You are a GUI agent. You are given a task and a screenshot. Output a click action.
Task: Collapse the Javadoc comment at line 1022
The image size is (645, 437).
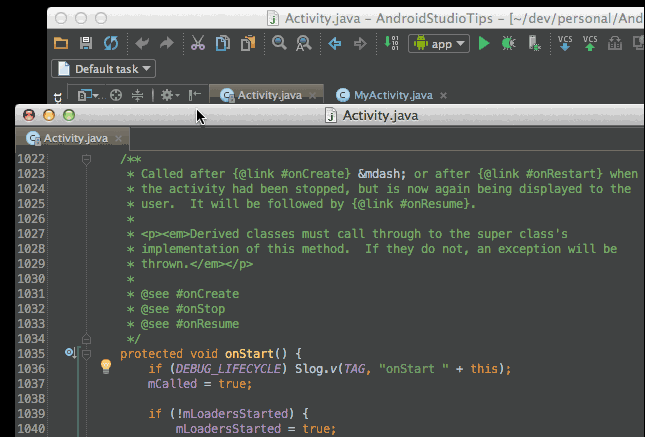[86, 159]
